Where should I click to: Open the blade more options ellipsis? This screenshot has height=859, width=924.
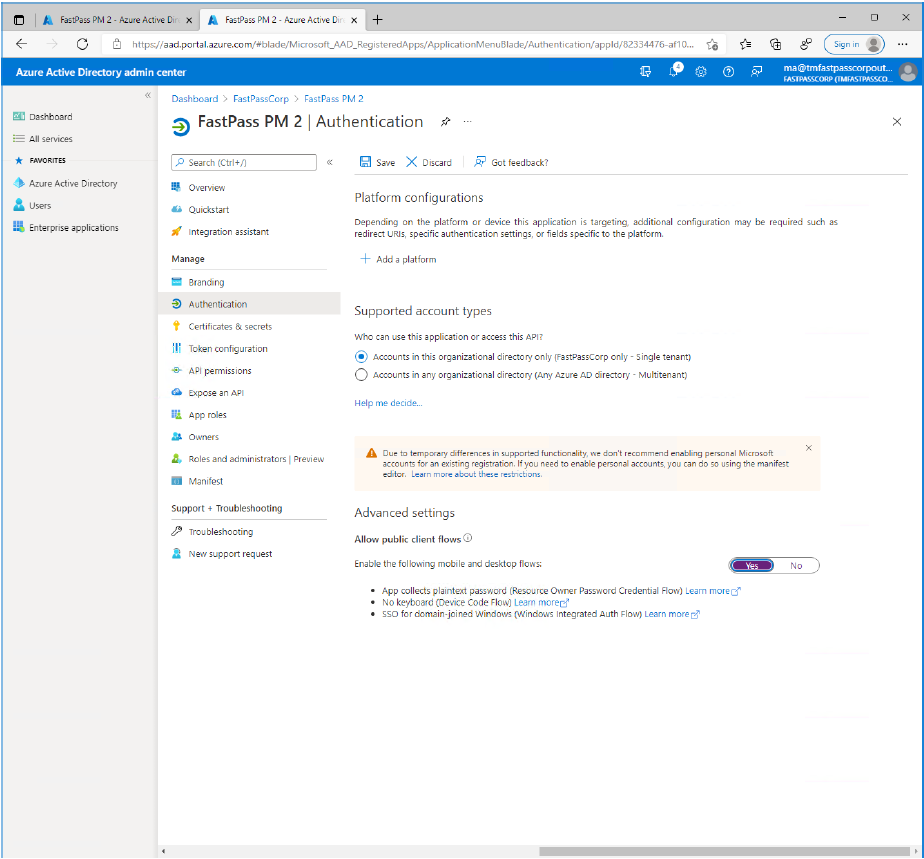click(467, 122)
